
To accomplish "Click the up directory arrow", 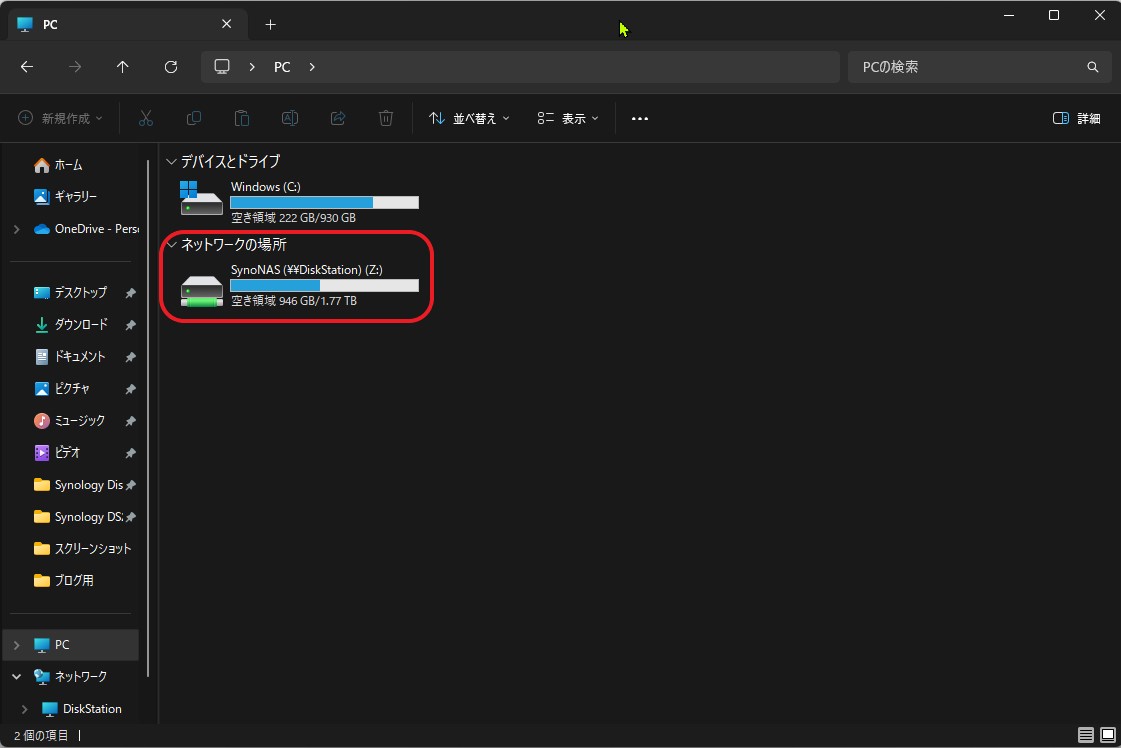I will [123, 67].
